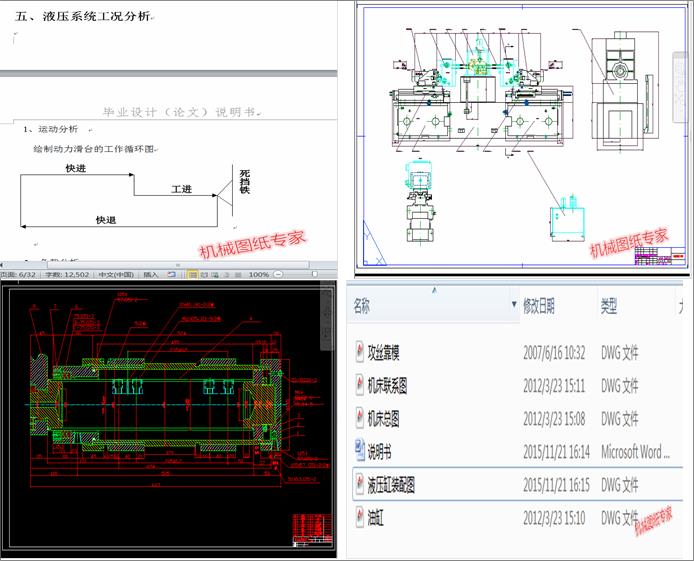Open the 说明书 Word document
Image resolution: width=694 pixels, height=561 pixels.
(379, 452)
